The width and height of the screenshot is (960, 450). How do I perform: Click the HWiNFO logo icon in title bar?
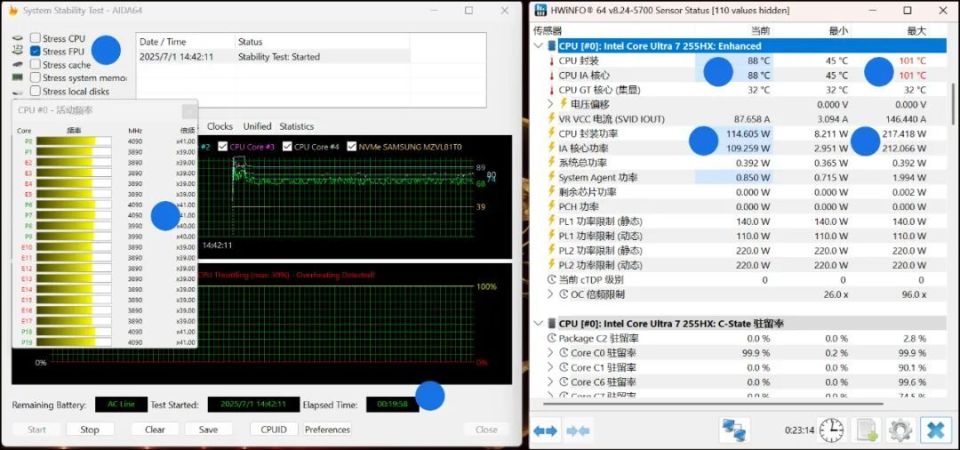click(541, 10)
